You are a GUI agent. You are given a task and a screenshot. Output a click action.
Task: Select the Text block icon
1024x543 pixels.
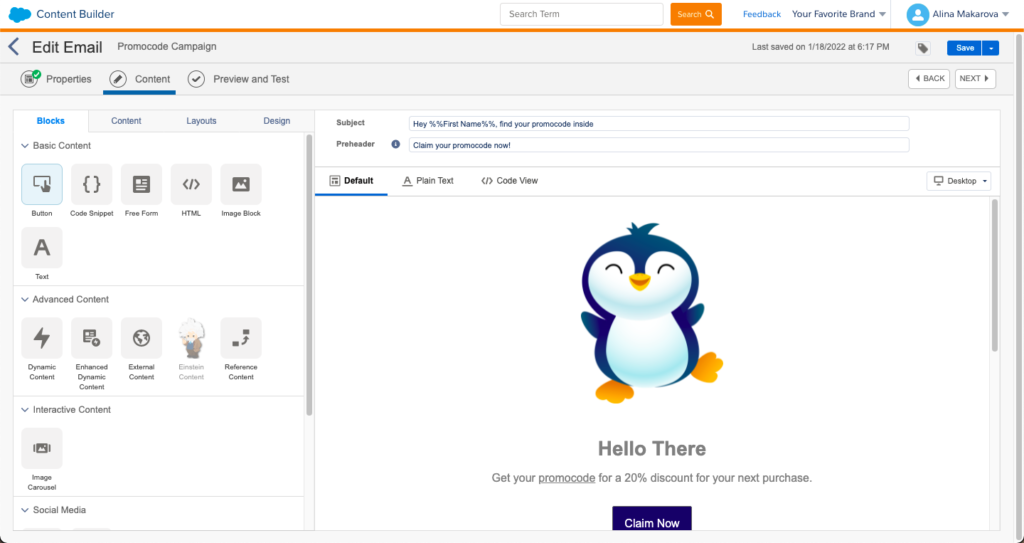(42, 247)
